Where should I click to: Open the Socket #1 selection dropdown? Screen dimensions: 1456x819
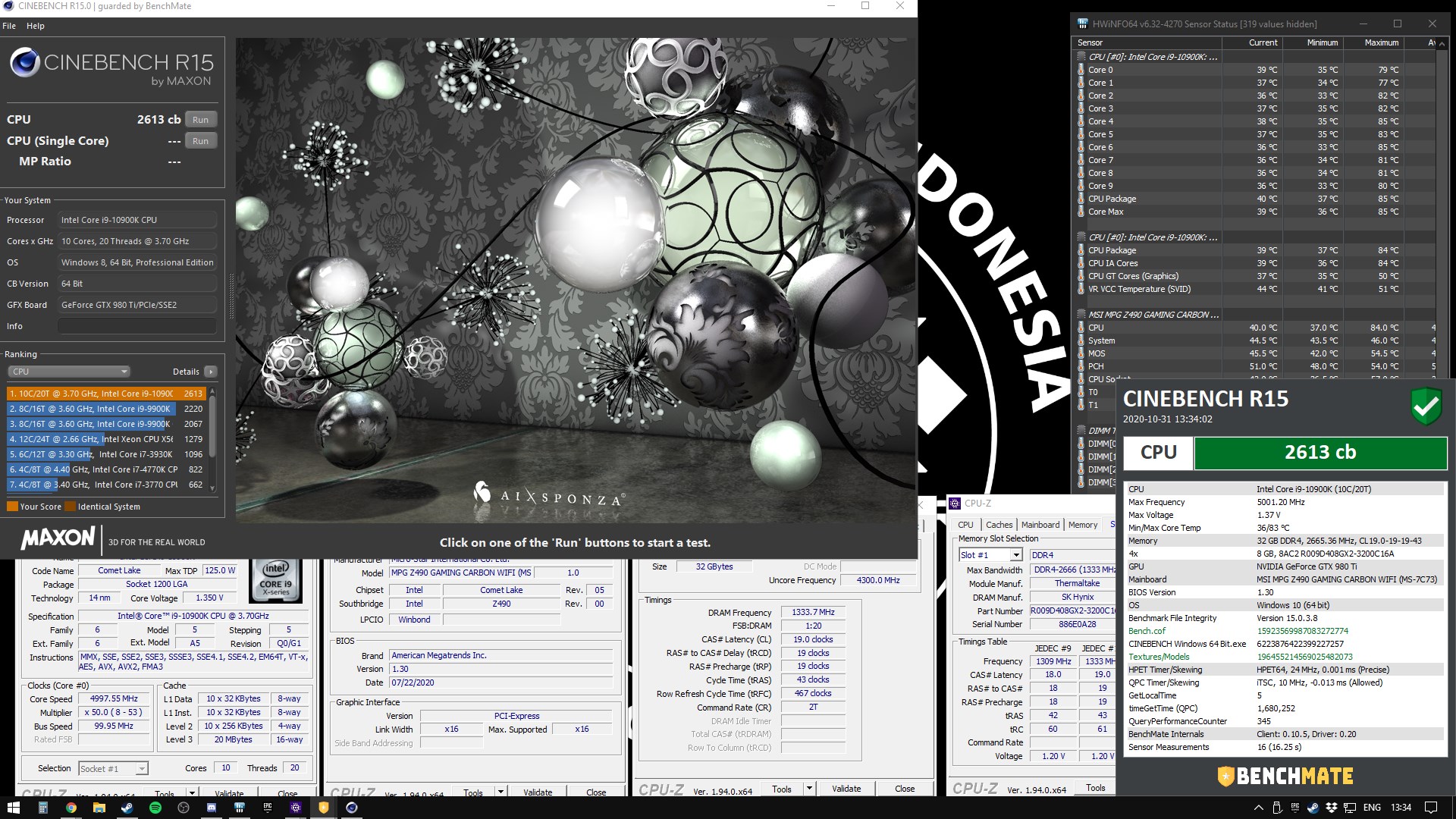tap(113, 768)
